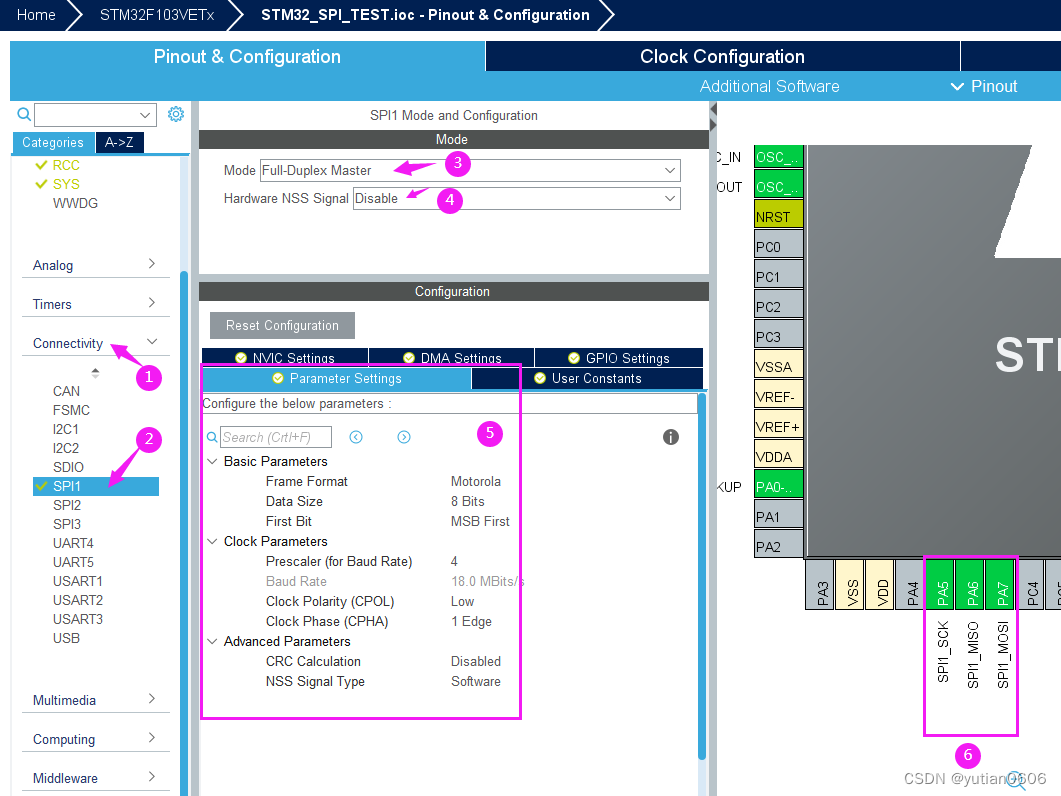Screen dimensions: 1061x796
Task: Click the green check icon beside SYS
Action: click(41, 184)
